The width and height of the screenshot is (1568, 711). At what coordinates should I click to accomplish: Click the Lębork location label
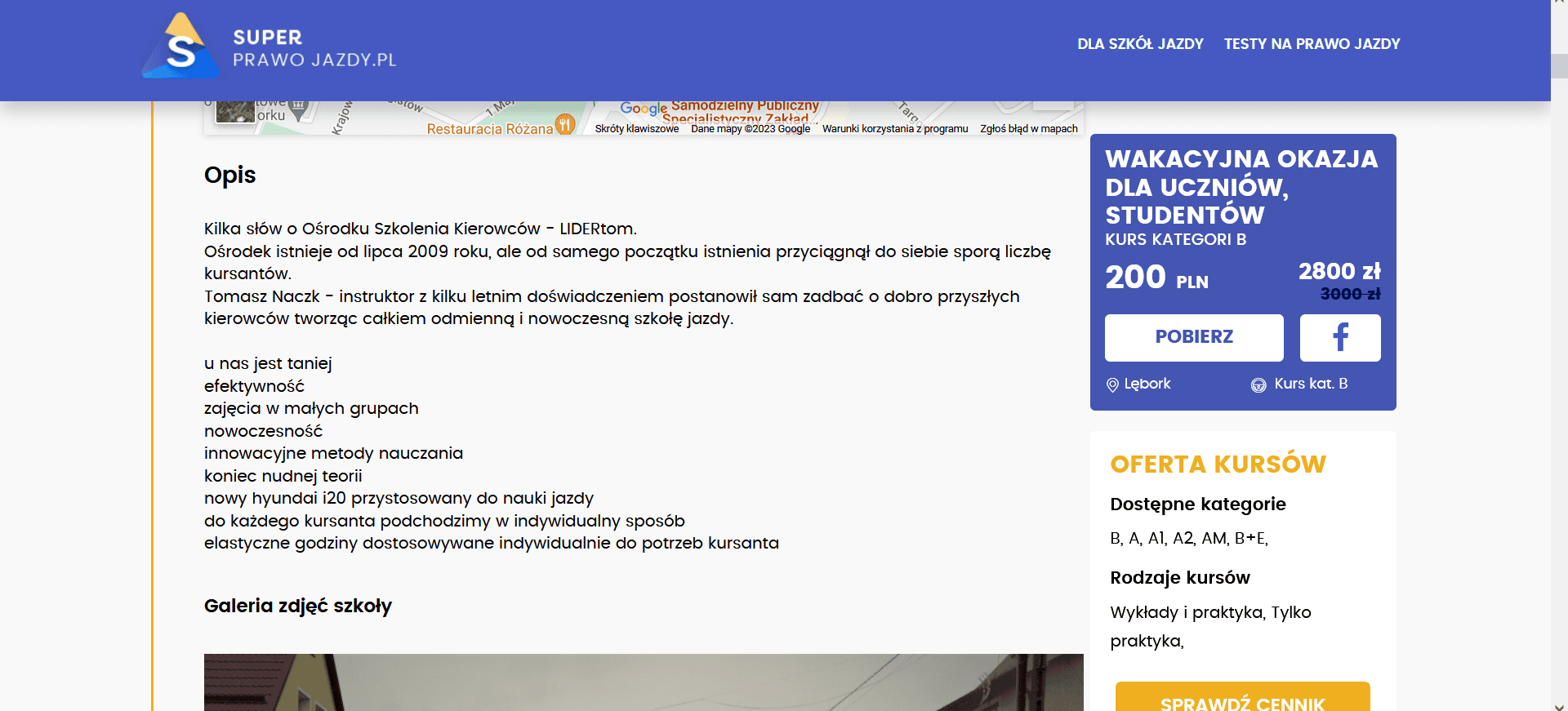(1147, 384)
